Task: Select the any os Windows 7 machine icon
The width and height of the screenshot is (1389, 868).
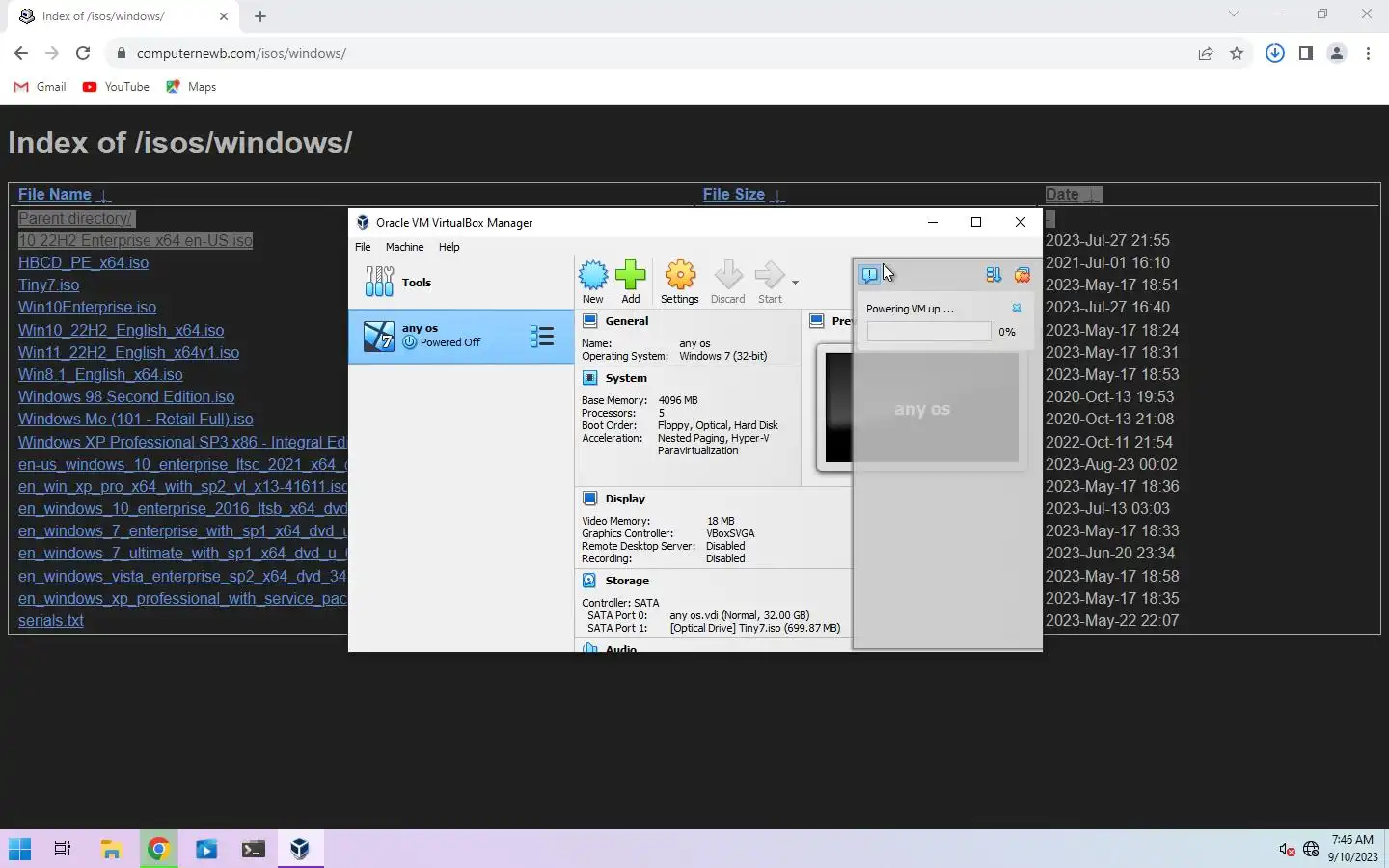Action: click(378, 337)
